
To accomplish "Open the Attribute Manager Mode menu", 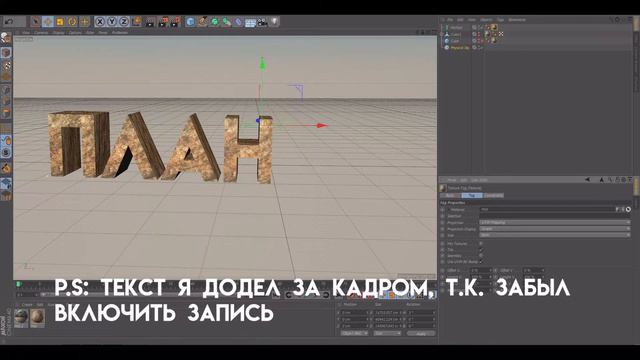I will coord(452,180).
